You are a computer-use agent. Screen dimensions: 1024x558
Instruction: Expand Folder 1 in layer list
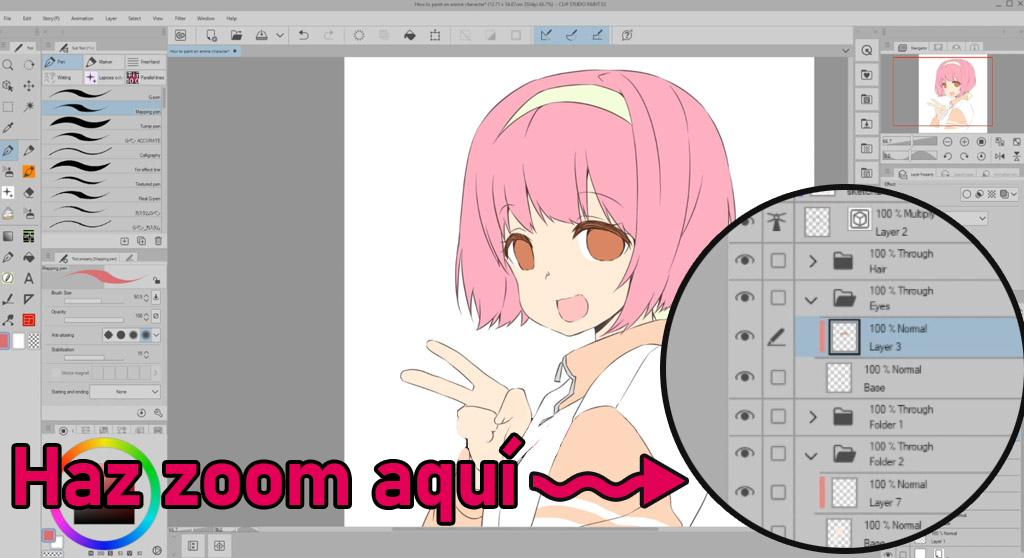tap(812, 417)
